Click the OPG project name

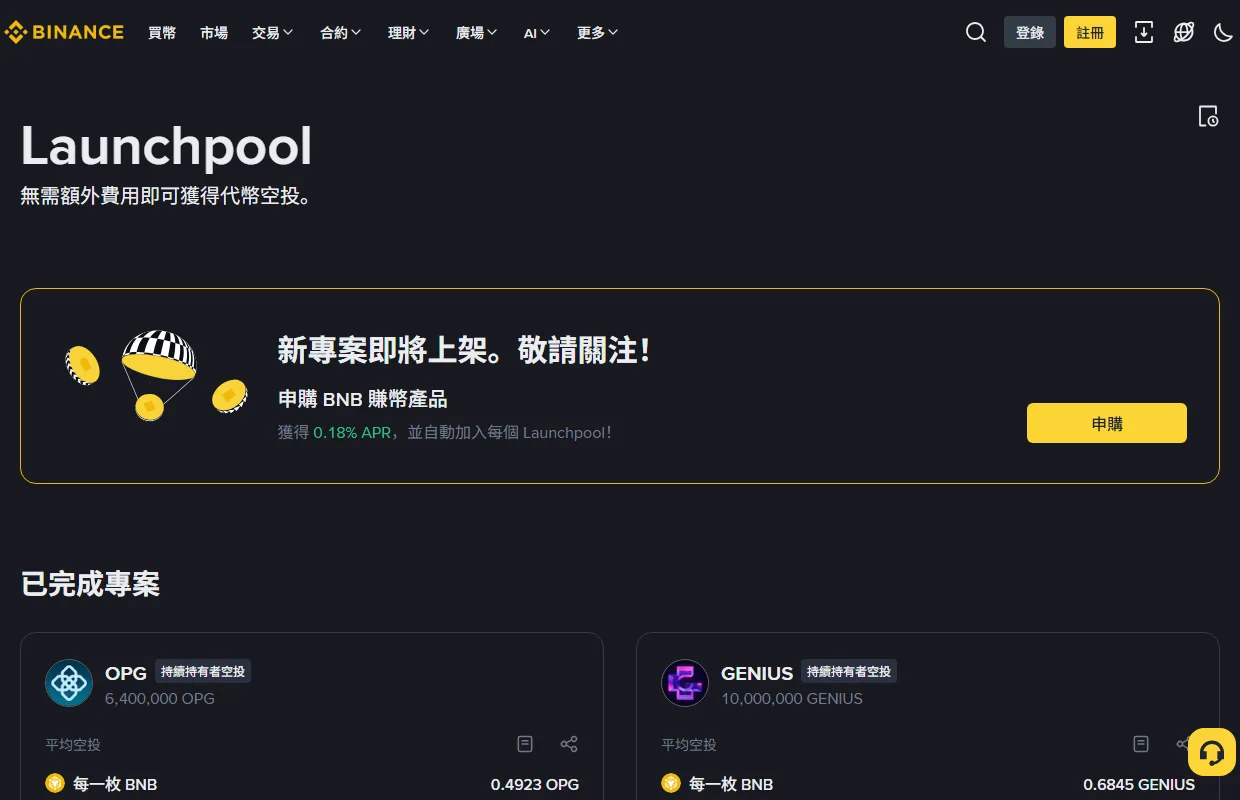(126, 673)
